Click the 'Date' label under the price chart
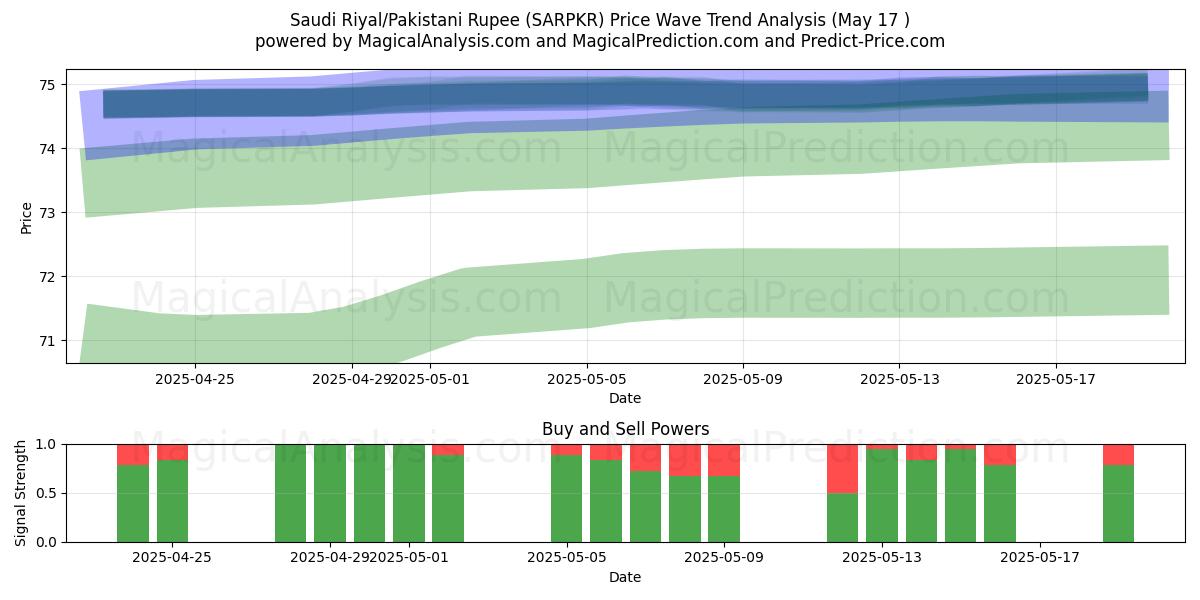 coord(625,398)
